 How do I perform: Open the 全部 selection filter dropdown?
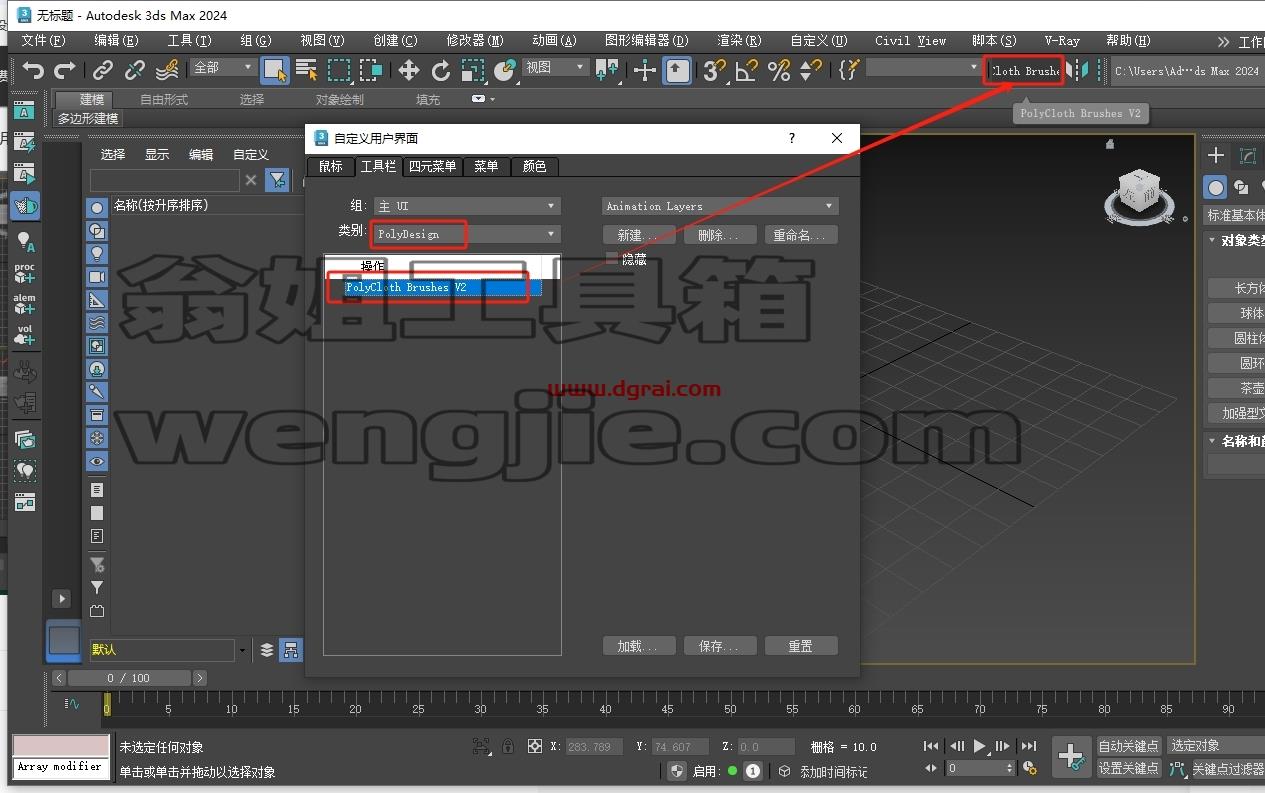point(224,67)
